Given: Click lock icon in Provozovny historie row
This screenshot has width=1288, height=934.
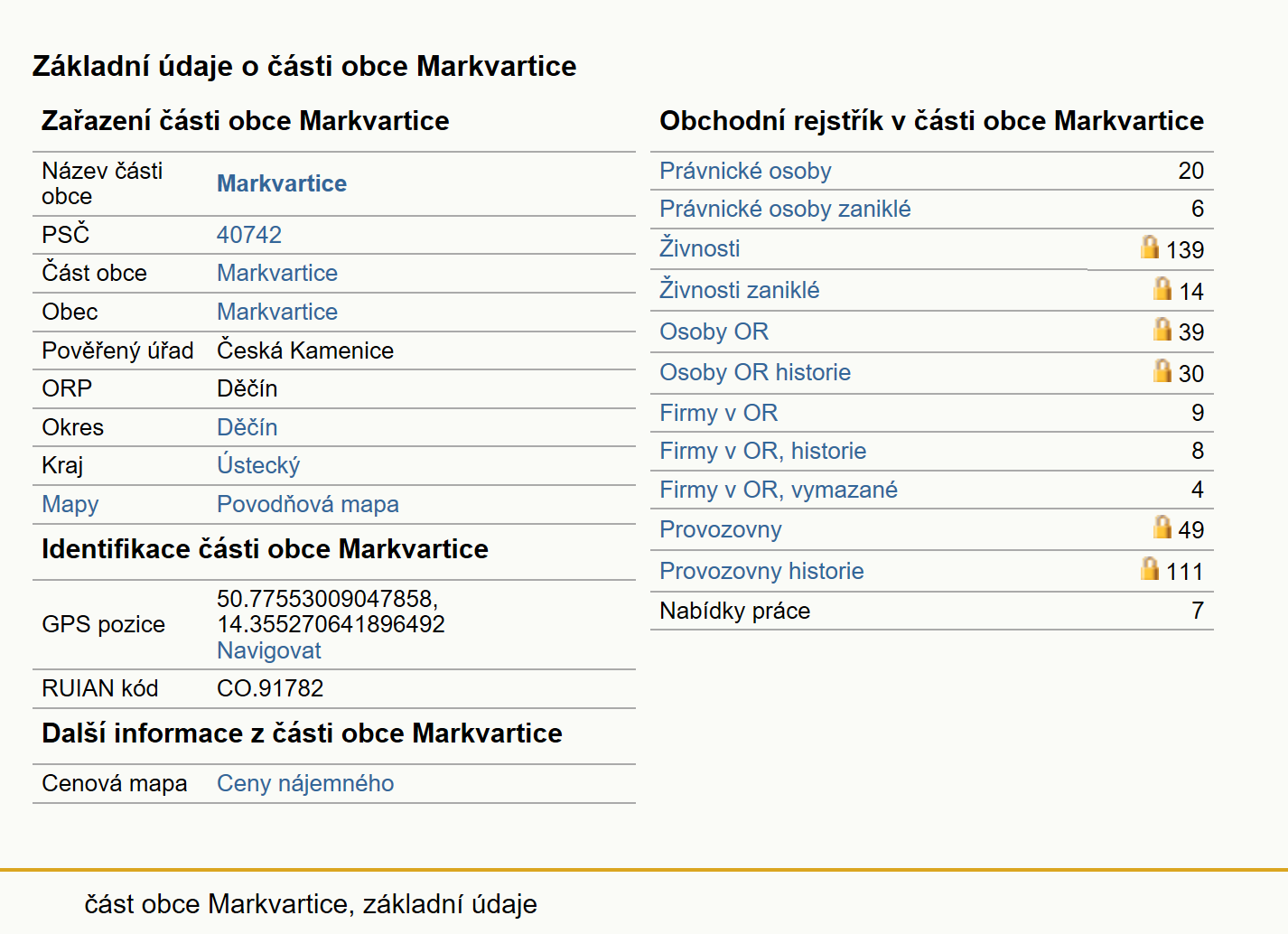Looking at the screenshot, I should click(1149, 568).
